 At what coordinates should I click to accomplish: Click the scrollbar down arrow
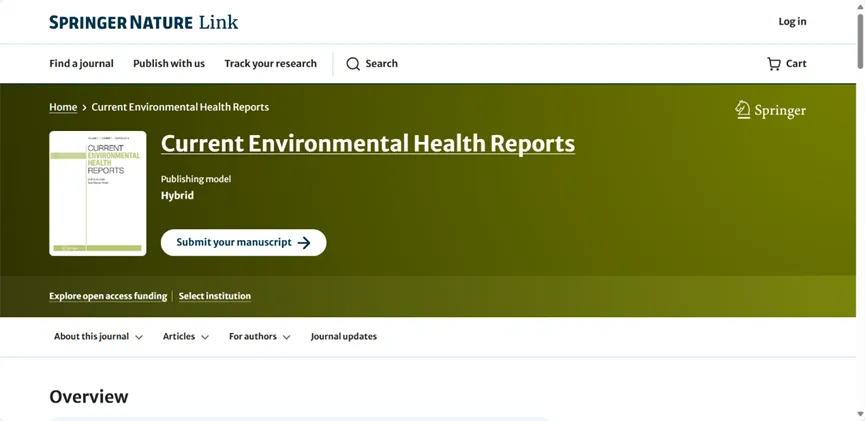click(x=860, y=414)
